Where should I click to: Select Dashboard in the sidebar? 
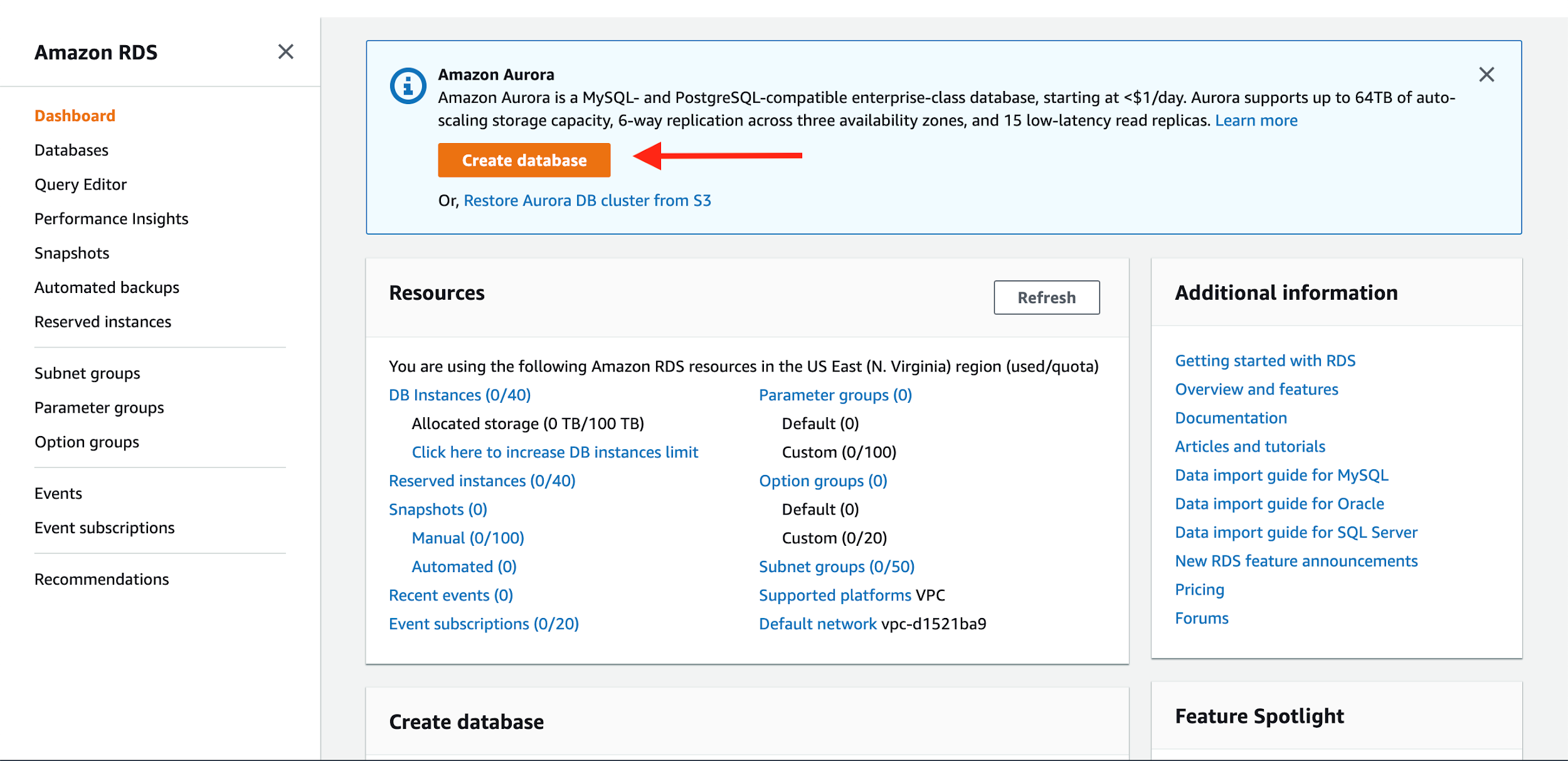click(75, 116)
